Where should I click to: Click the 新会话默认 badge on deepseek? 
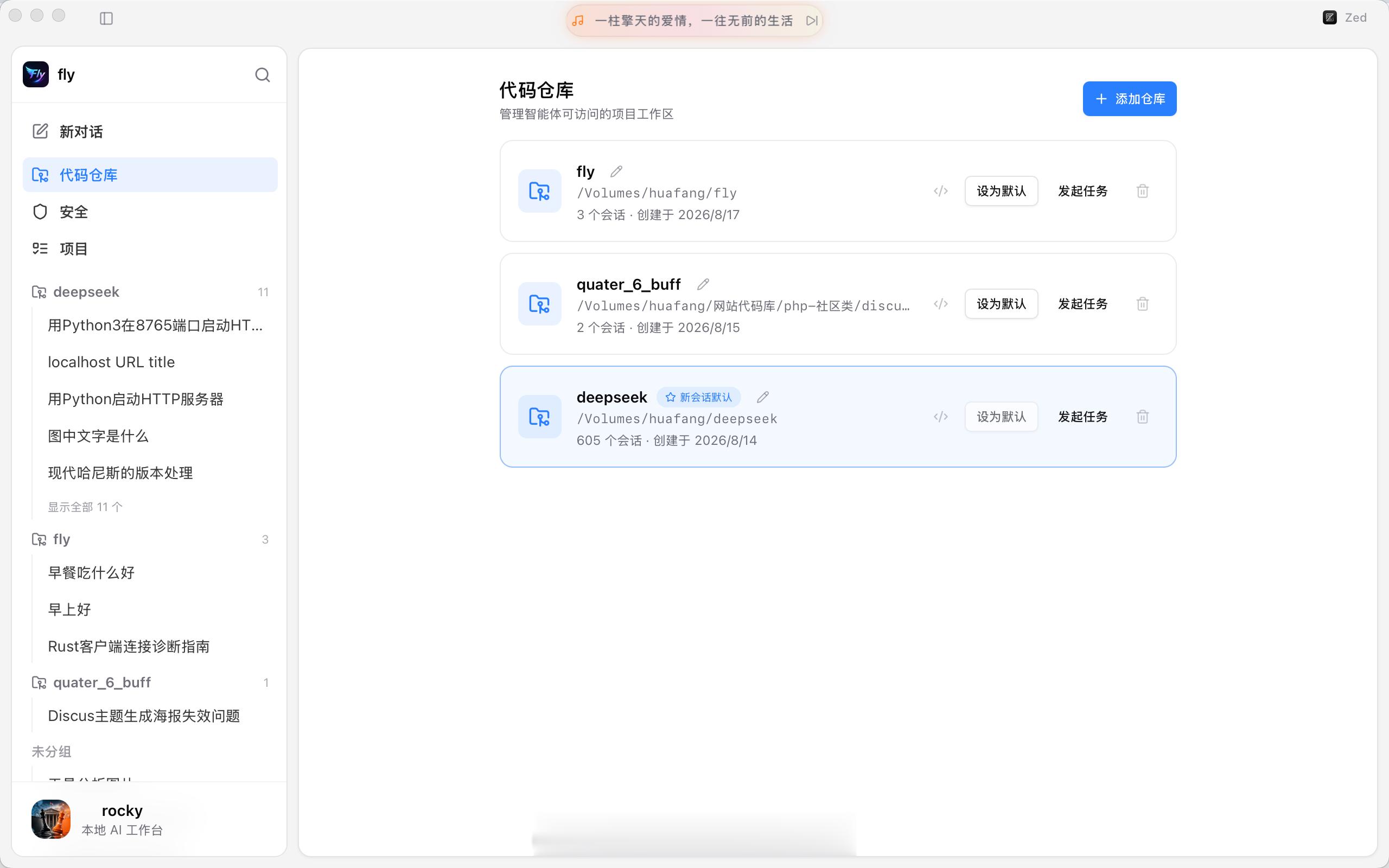pos(698,397)
